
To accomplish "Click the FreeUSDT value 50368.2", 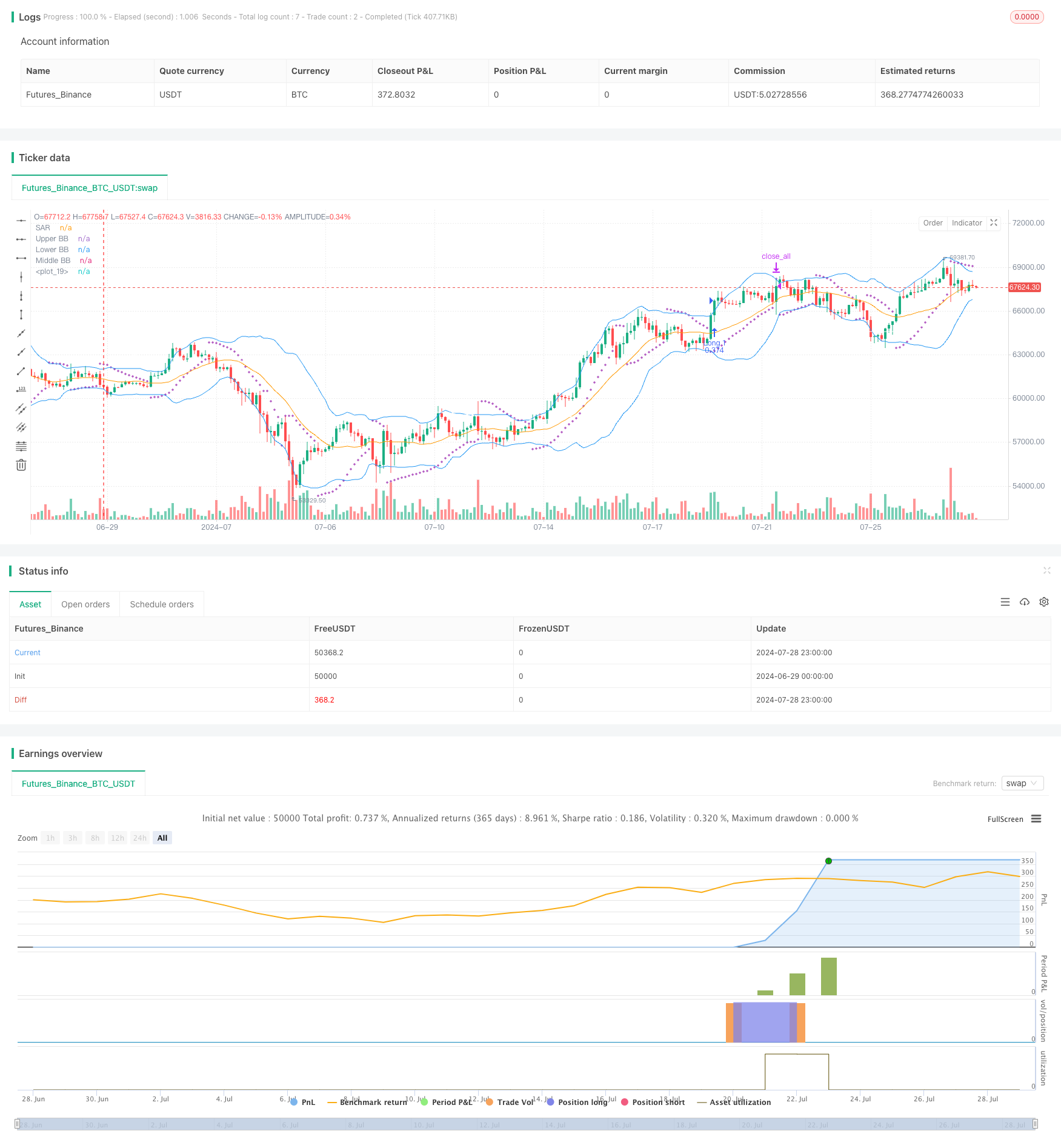I will tap(329, 653).
